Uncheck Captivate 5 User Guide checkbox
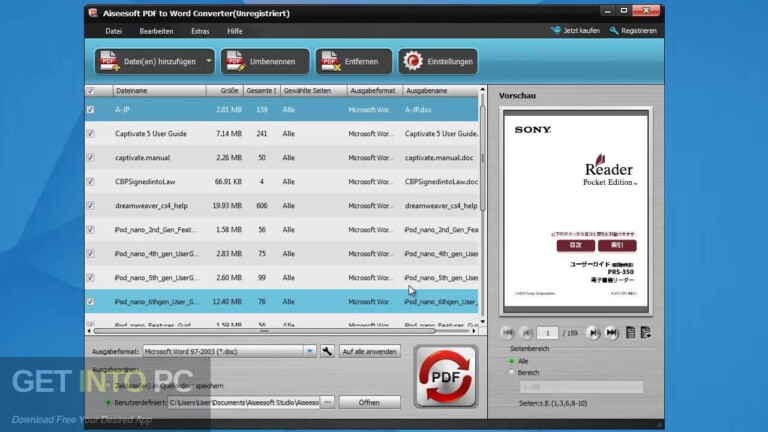 pyautogui.click(x=91, y=134)
